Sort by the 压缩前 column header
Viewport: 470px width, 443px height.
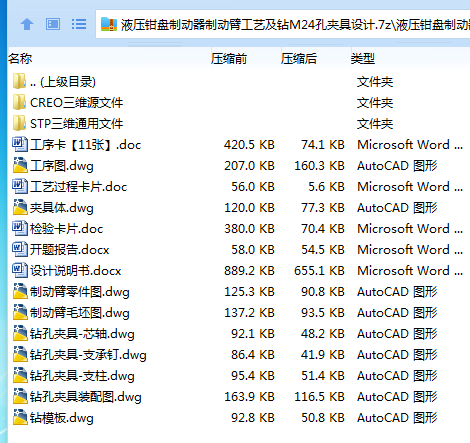(229, 59)
